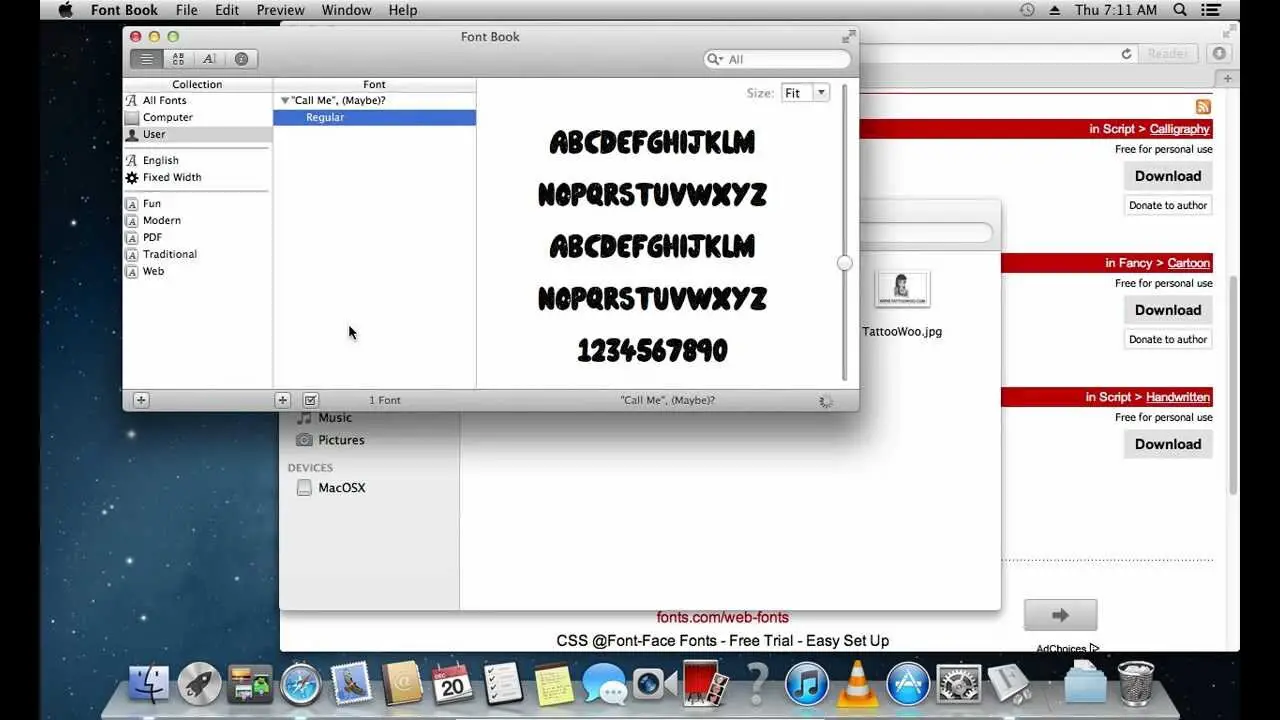This screenshot has width=1280, height=720.
Task: Open the Edit menu
Action: [x=227, y=10]
